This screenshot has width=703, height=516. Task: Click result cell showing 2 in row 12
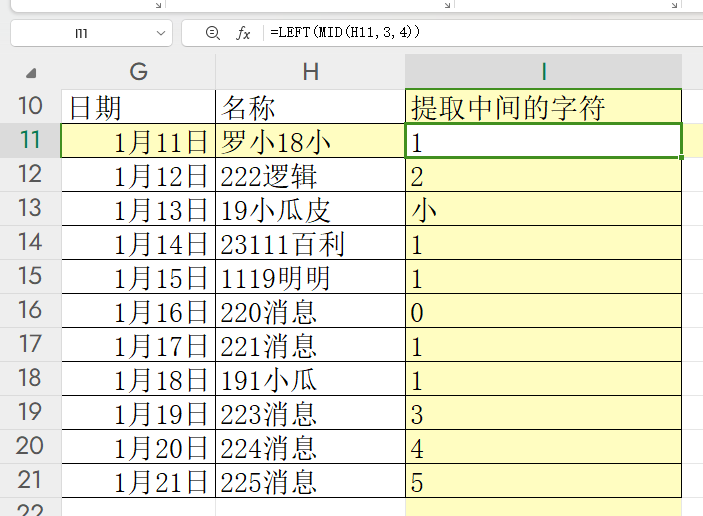(x=543, y=175)
